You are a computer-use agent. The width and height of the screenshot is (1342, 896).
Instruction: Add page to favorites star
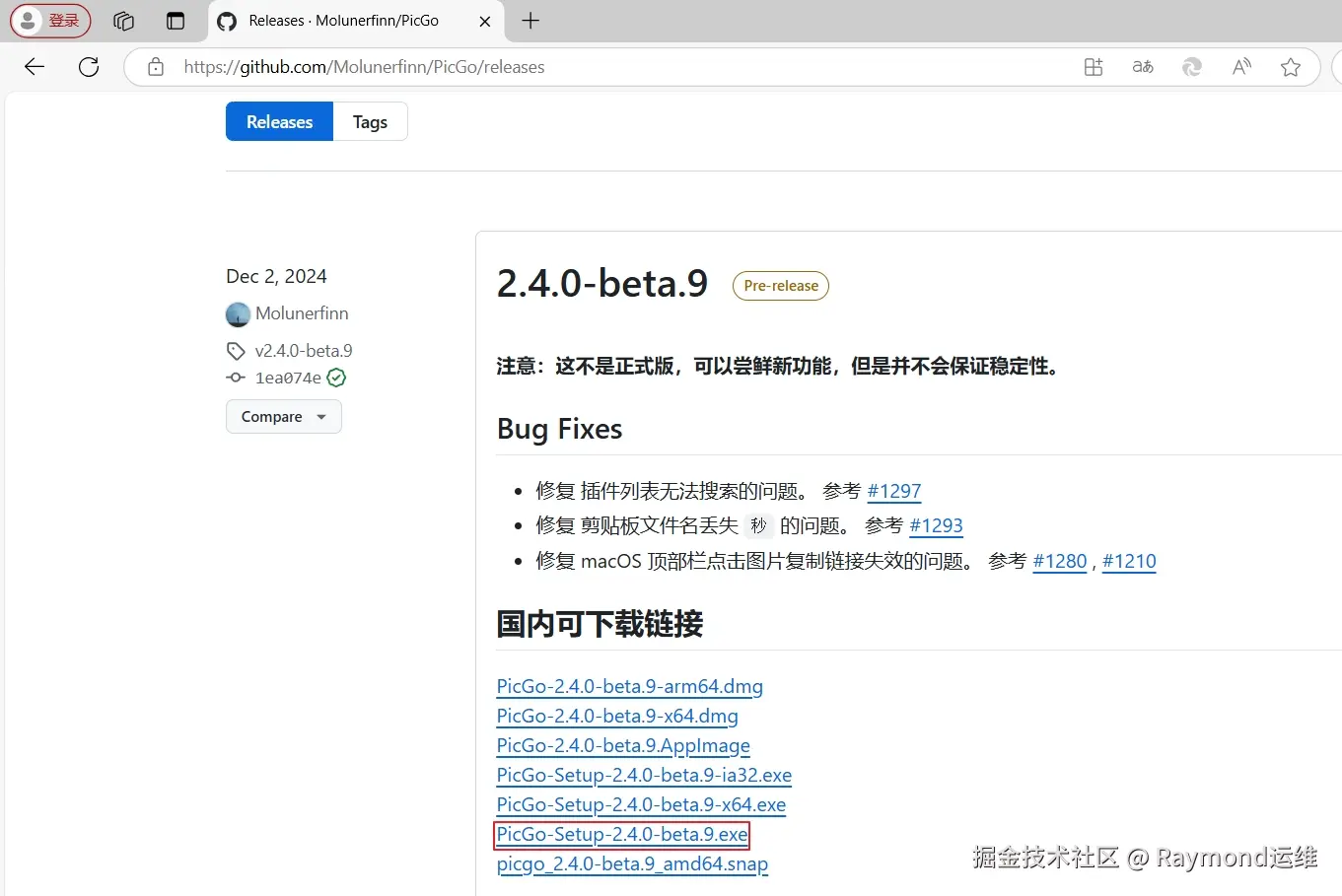pyautogui.click(x=1291, y=67)
